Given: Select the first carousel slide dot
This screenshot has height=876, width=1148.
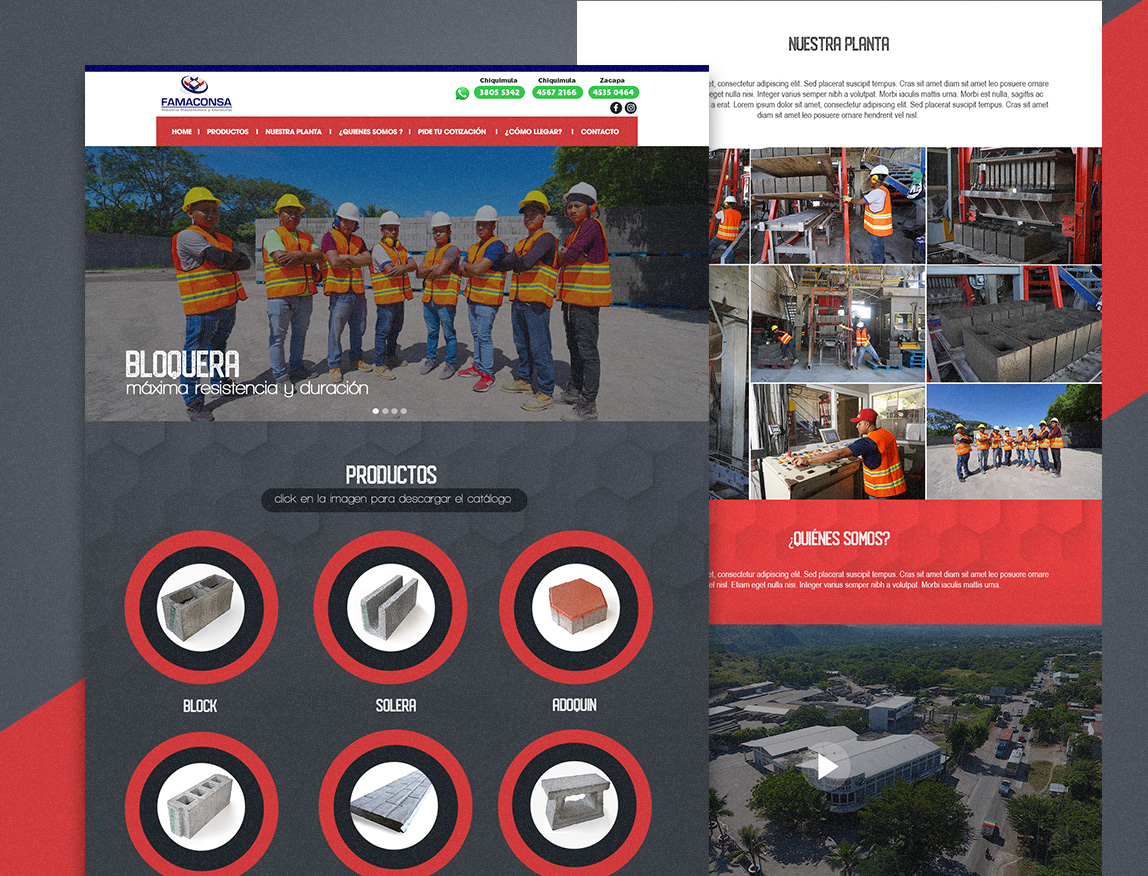Looking at the screenshot, I should click(x=376, y=411).
